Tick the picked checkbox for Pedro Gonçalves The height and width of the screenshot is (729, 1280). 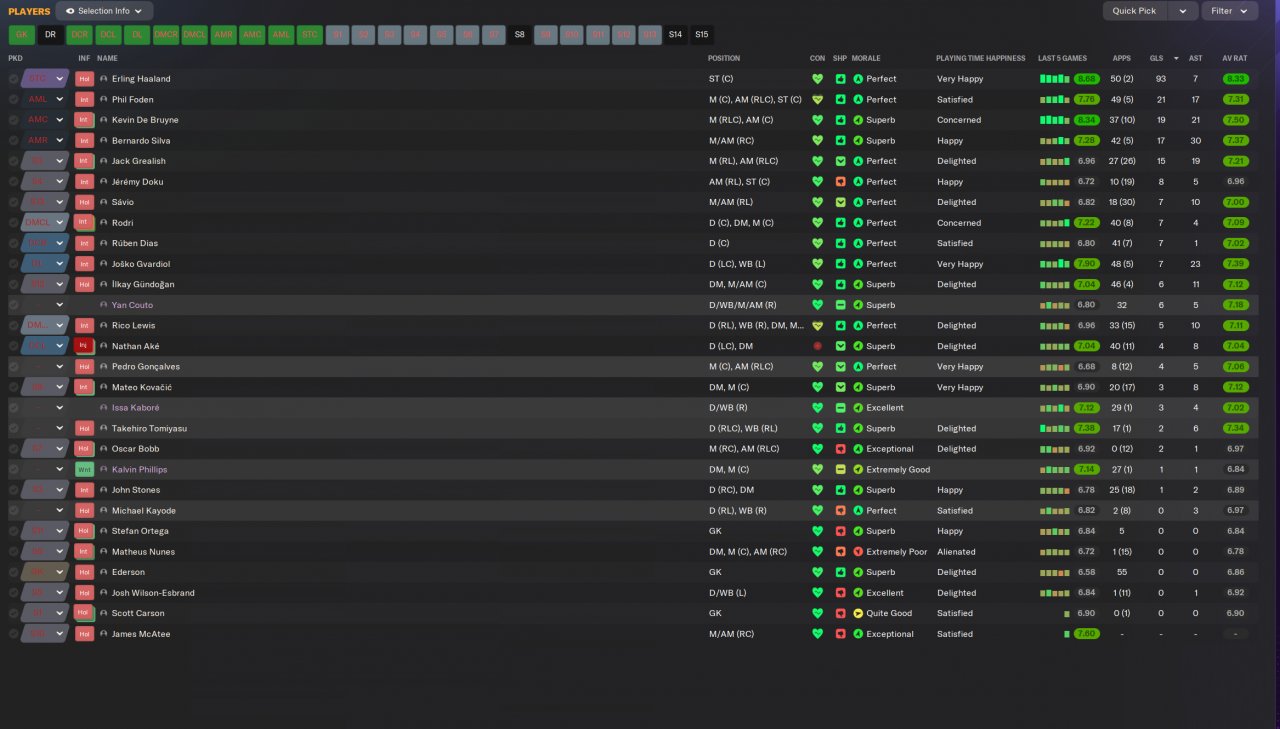pos(14,367)
